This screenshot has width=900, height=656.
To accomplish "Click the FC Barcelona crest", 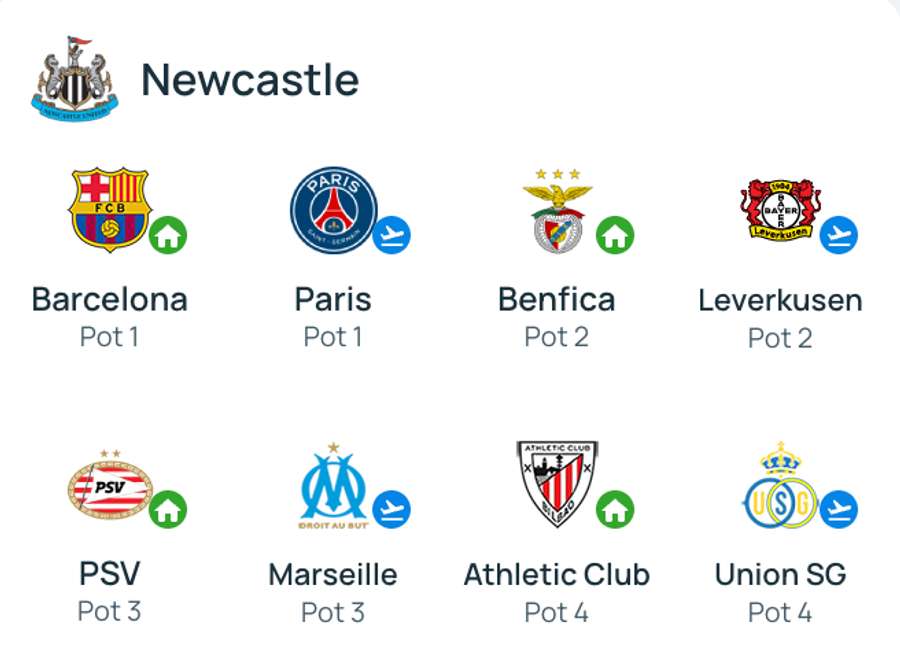I will point(109,209).
